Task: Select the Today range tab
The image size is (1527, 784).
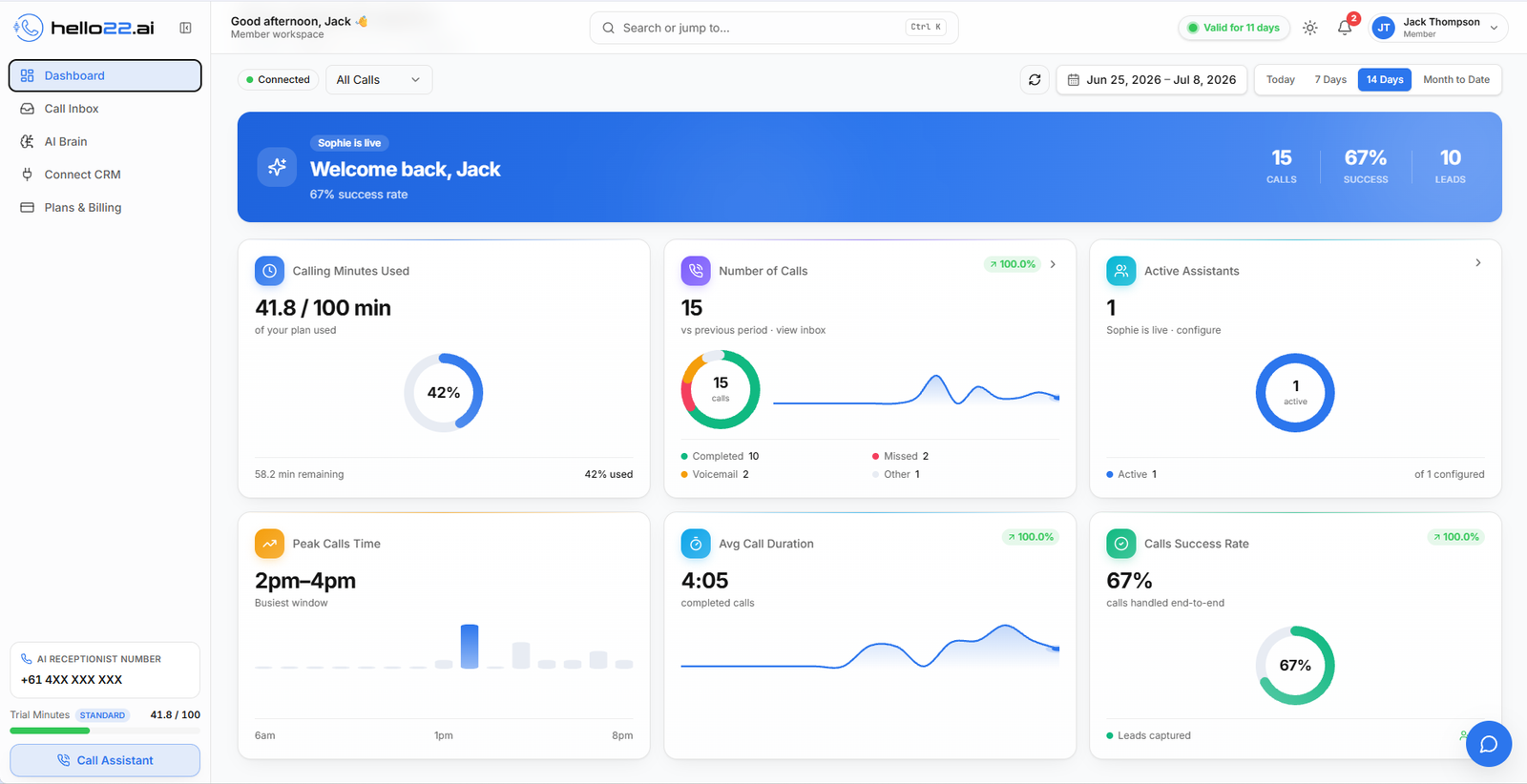Action: click(1281, 80)
